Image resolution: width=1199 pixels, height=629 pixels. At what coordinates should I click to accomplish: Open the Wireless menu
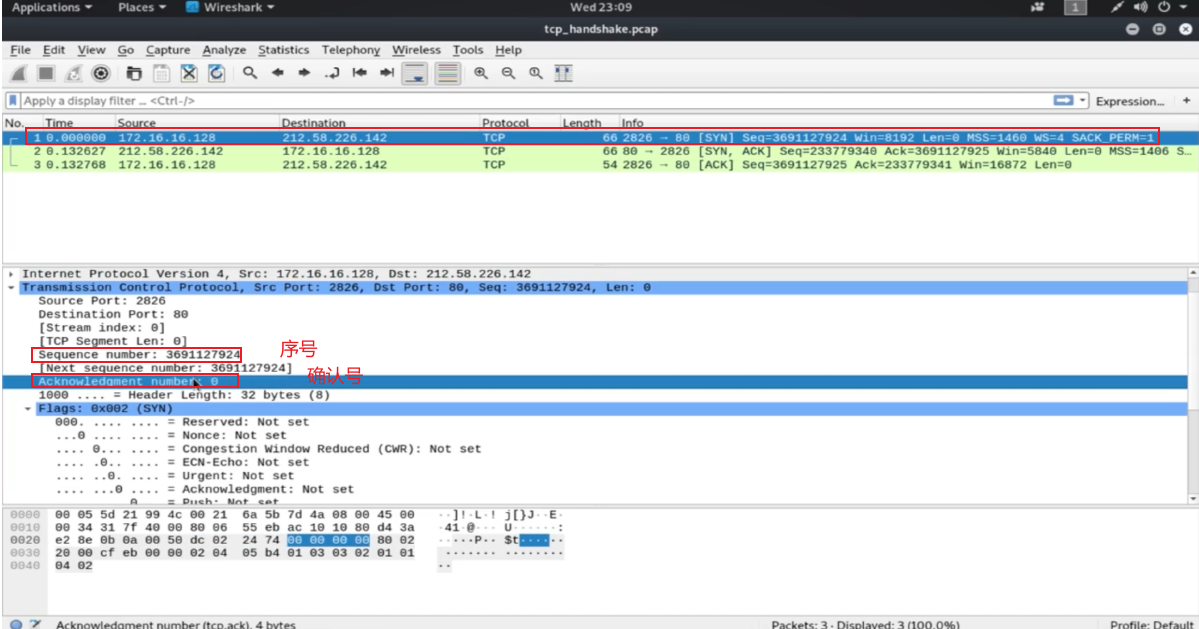(417, 50)
